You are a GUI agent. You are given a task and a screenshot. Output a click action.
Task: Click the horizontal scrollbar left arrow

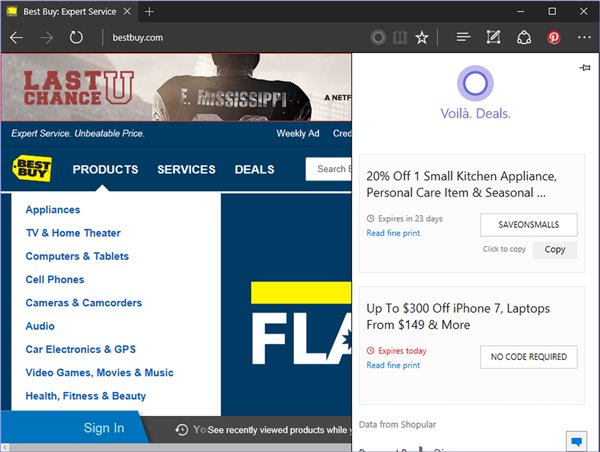(5, 447)
